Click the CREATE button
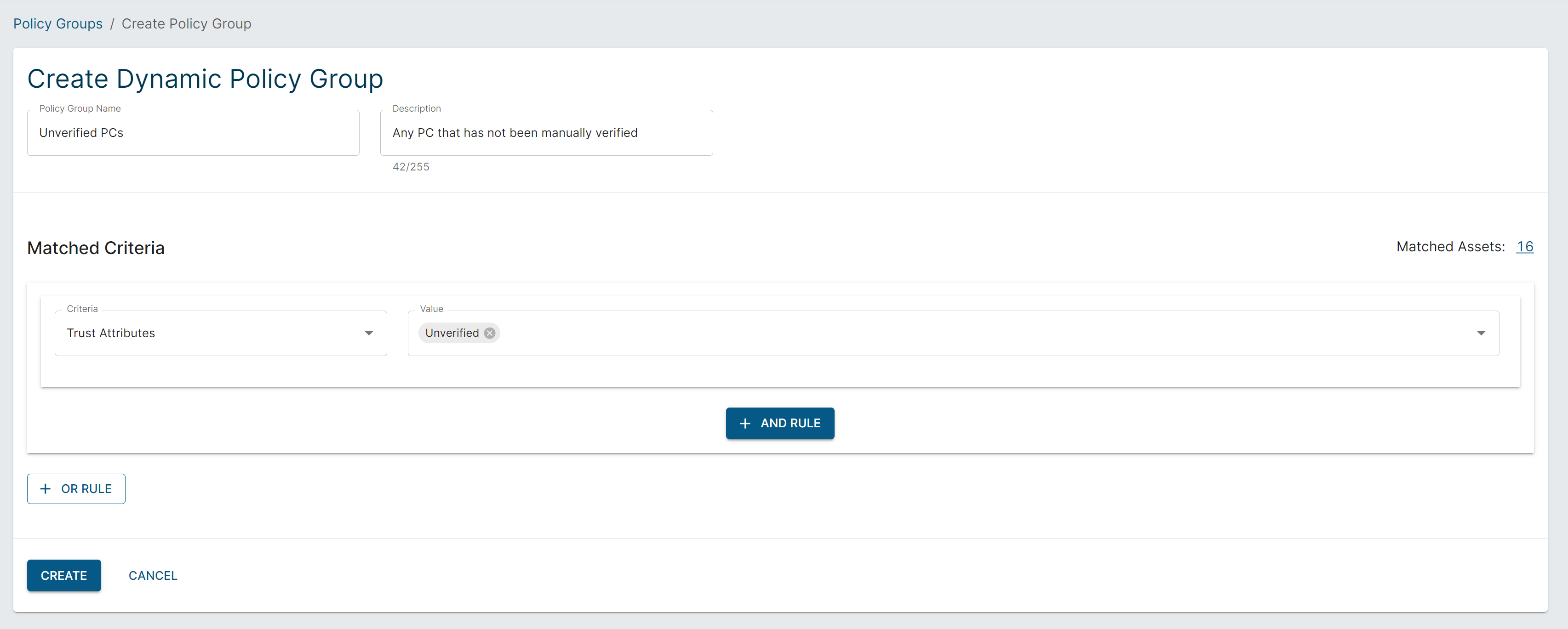The width and height of the screenshot is (1568, 629). point(64,575)
